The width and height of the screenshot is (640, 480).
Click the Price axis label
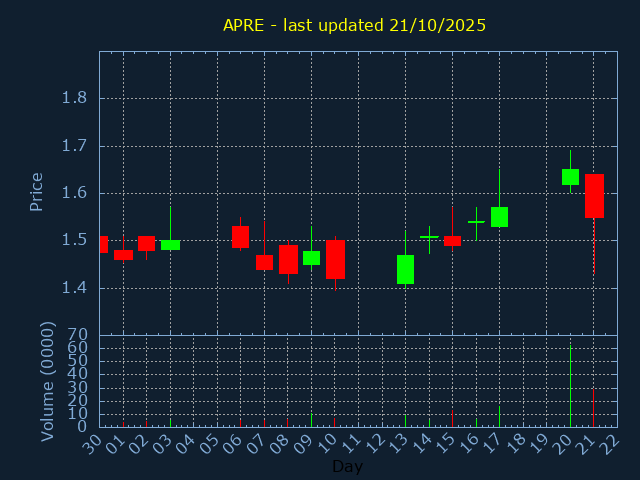point(37,191)
